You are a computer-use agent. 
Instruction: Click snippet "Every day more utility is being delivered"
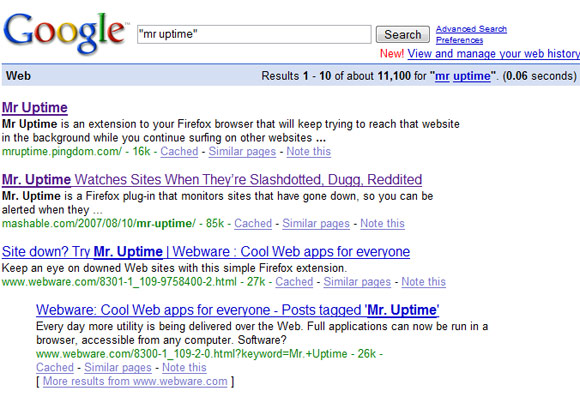coord(262,333)
